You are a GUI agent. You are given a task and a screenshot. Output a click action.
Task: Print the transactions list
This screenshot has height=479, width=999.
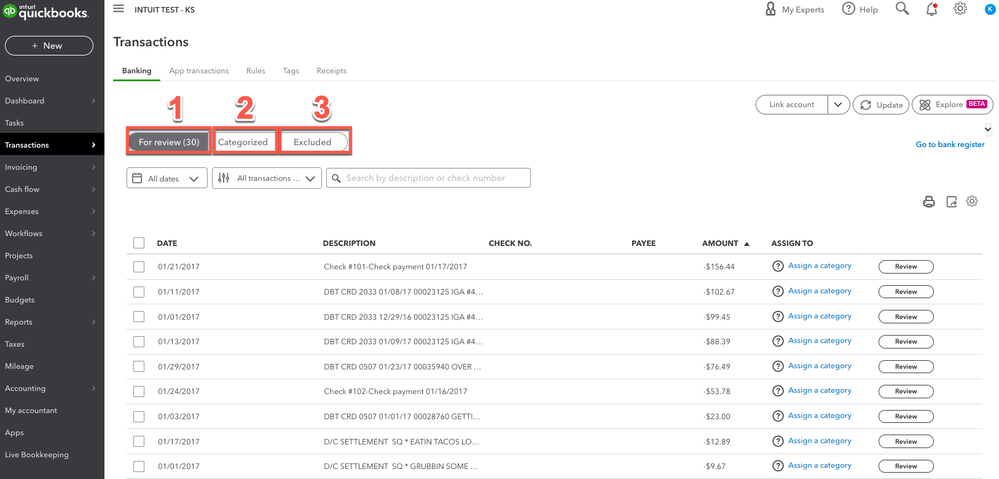[x=929, y=203]
